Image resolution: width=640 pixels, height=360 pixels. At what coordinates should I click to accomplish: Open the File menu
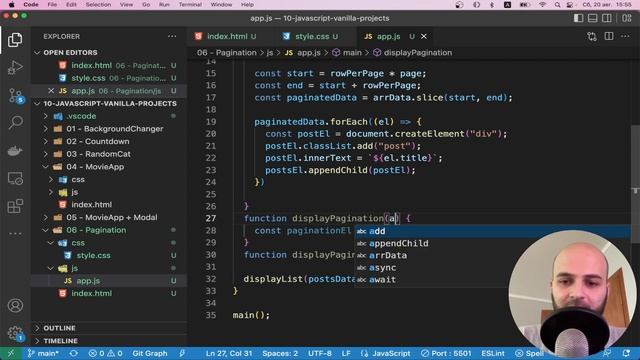pyautogui.click(x=52, y=4)
